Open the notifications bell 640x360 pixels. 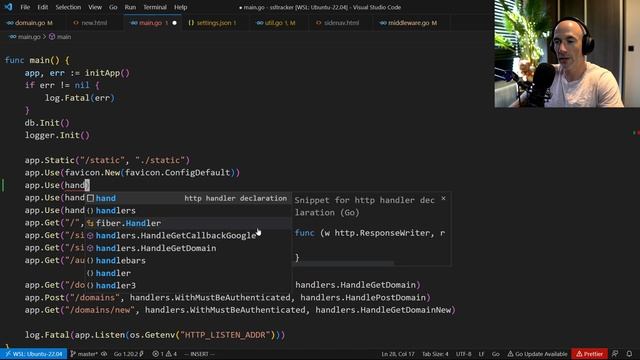(629, 354)
